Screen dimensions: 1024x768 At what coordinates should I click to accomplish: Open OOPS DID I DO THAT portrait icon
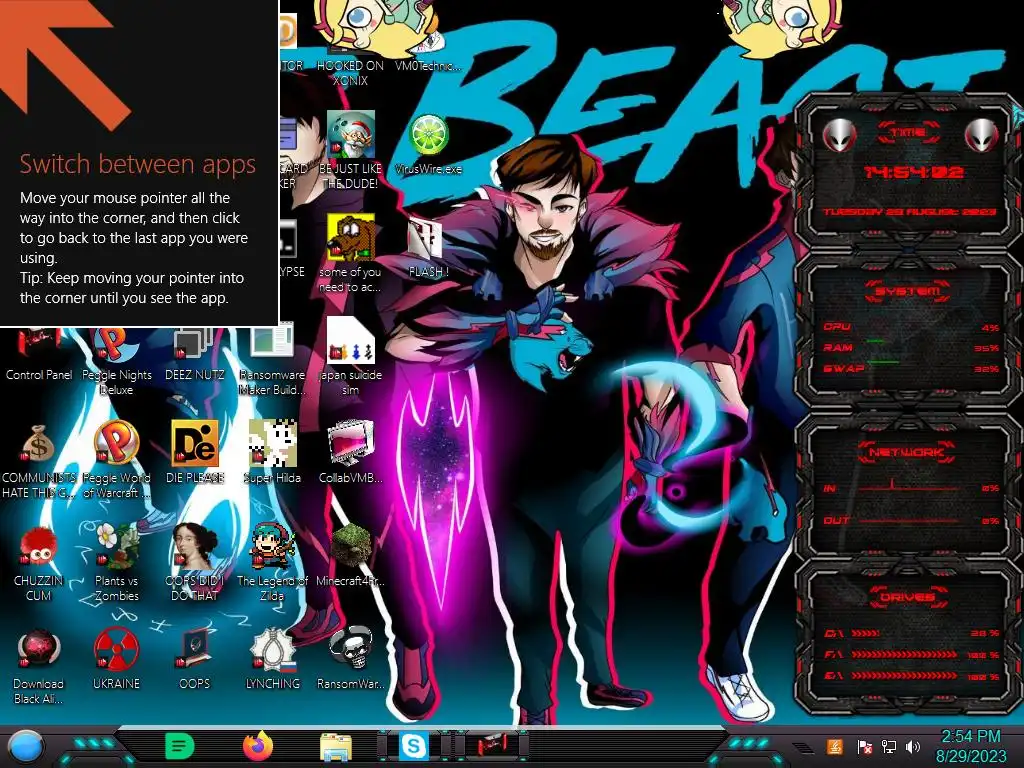click(x=194, y=563)
